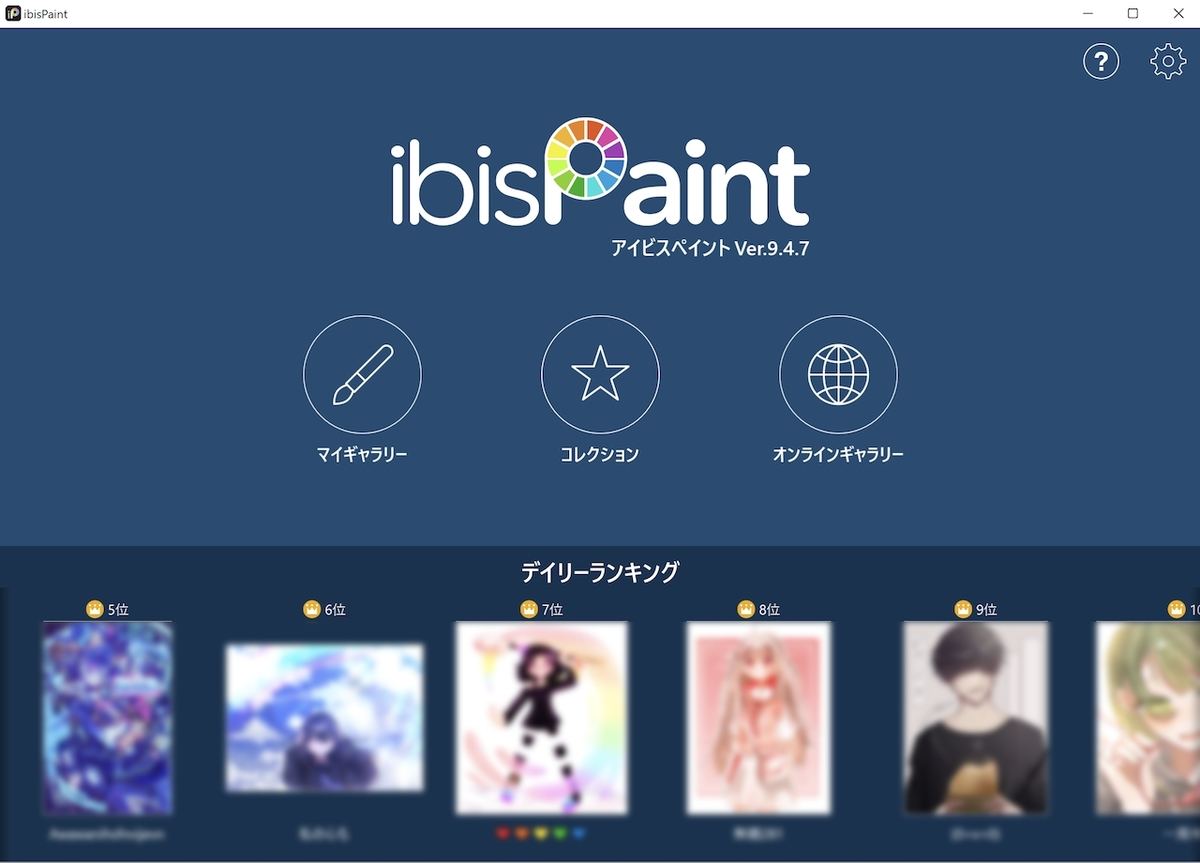The image size is (1200, 863).
Task: Open My Gallery with the brush icon
Action: (362, 375)
